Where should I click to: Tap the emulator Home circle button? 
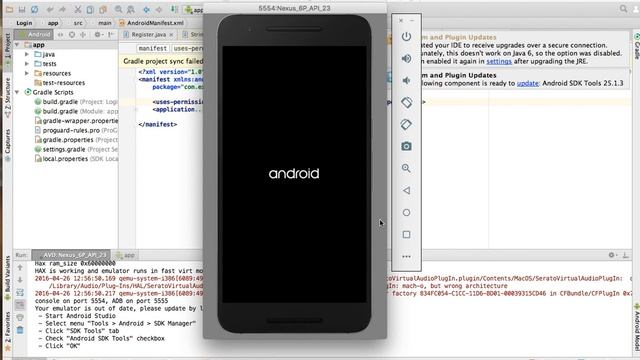406,212
